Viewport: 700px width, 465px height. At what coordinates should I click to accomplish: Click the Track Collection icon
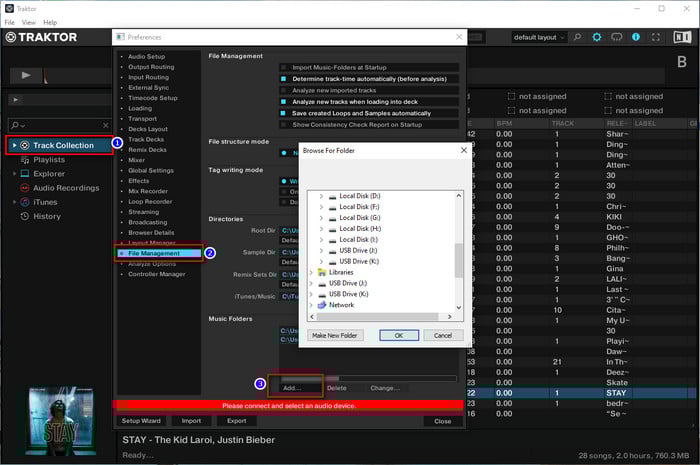[x=25, y=145]
